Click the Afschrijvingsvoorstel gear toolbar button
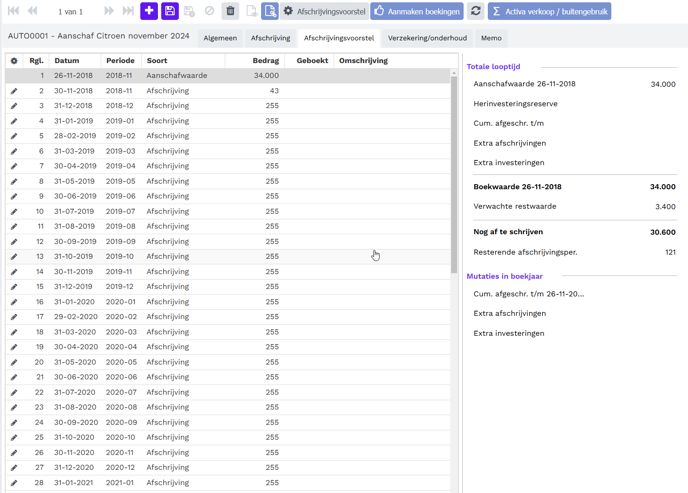 [x=323, y=11]
